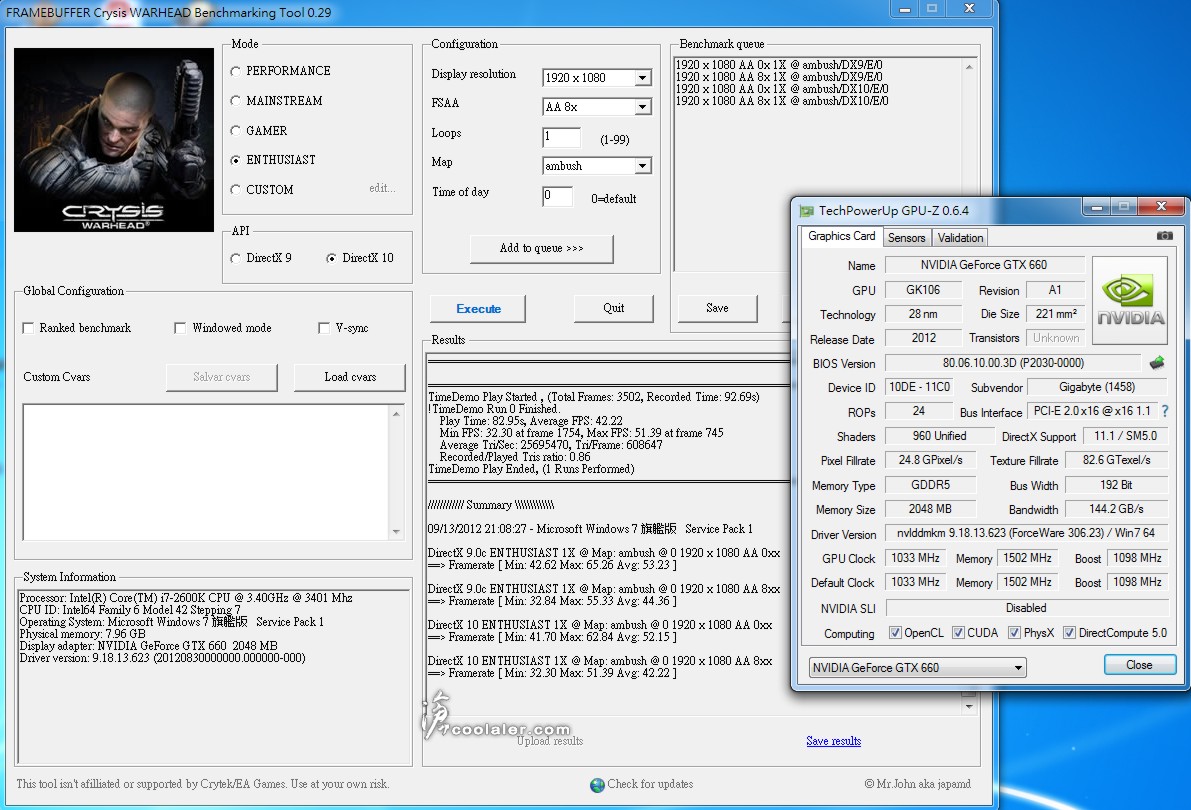Open the FSAA dropdown showing AA 8x
1191x810 pixels.
(643, 107)
